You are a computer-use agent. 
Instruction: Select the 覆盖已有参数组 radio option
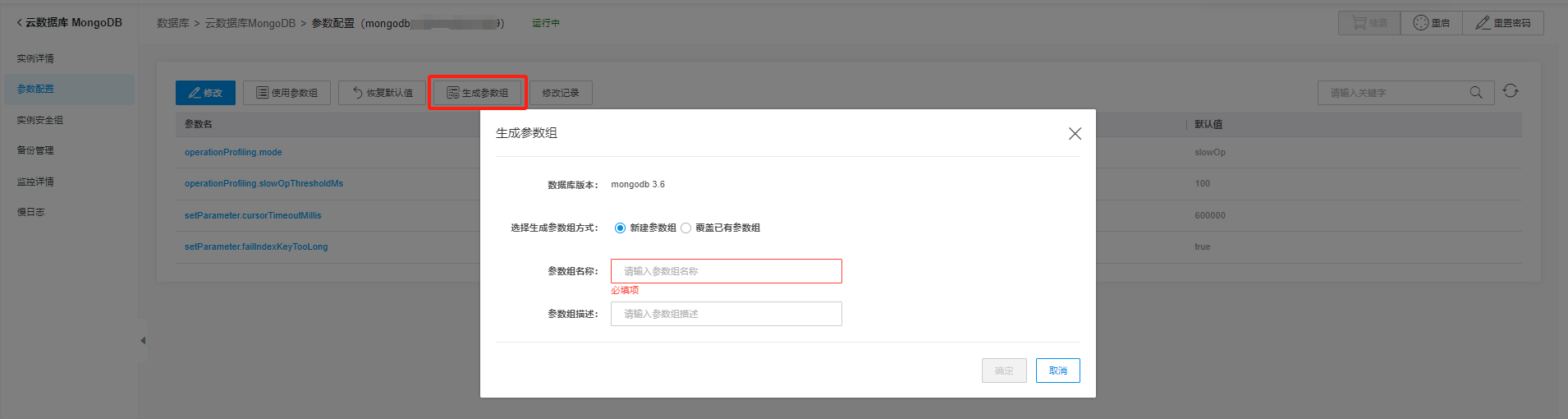pos(686,228)
